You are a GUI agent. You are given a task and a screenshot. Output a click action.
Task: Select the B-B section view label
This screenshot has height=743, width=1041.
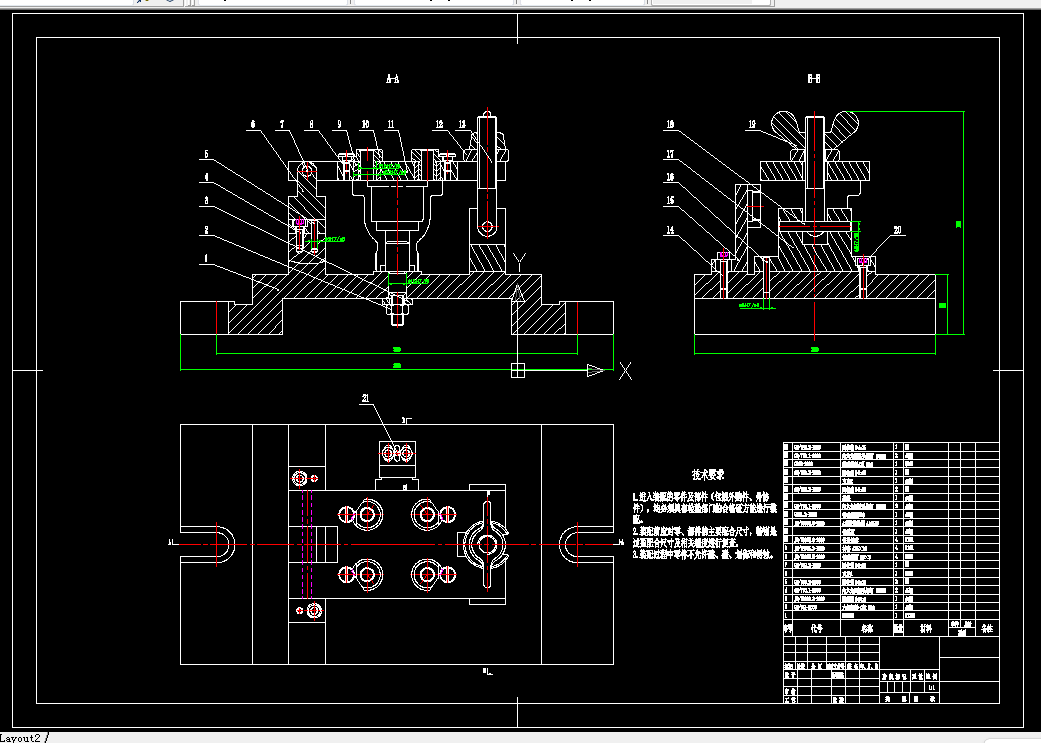click(x=813, y=79)
